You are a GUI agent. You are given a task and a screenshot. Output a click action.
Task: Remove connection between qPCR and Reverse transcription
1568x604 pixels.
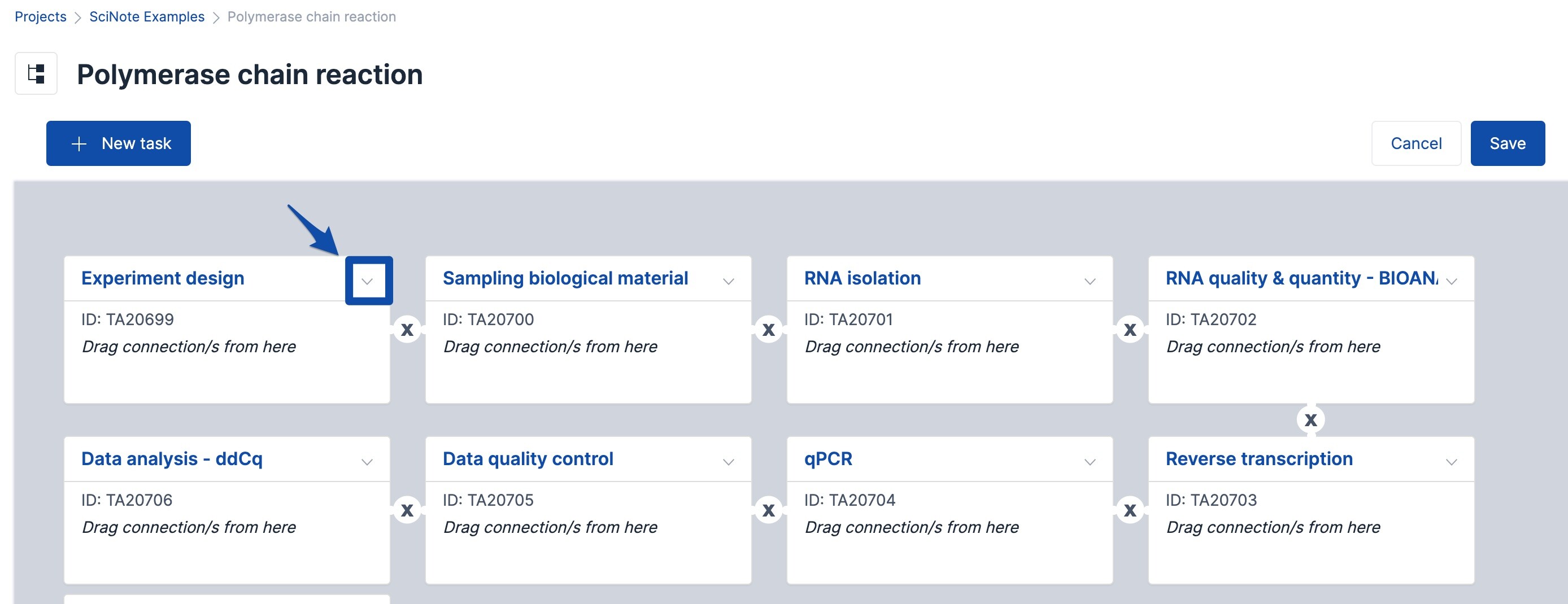pos(1130,510)
